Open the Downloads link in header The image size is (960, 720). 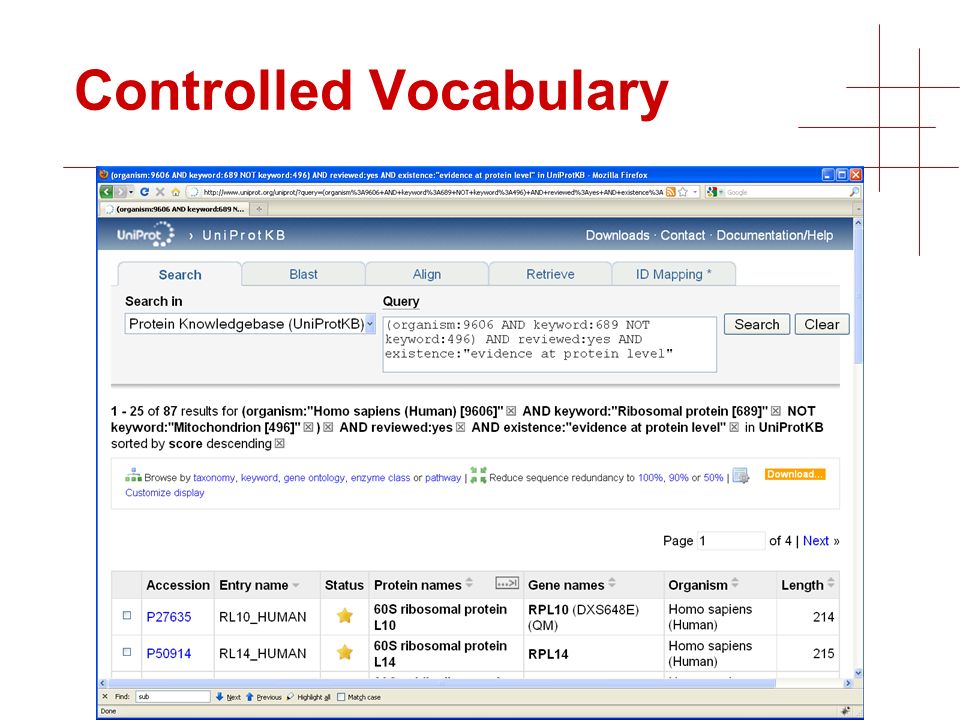coord(617,235)
